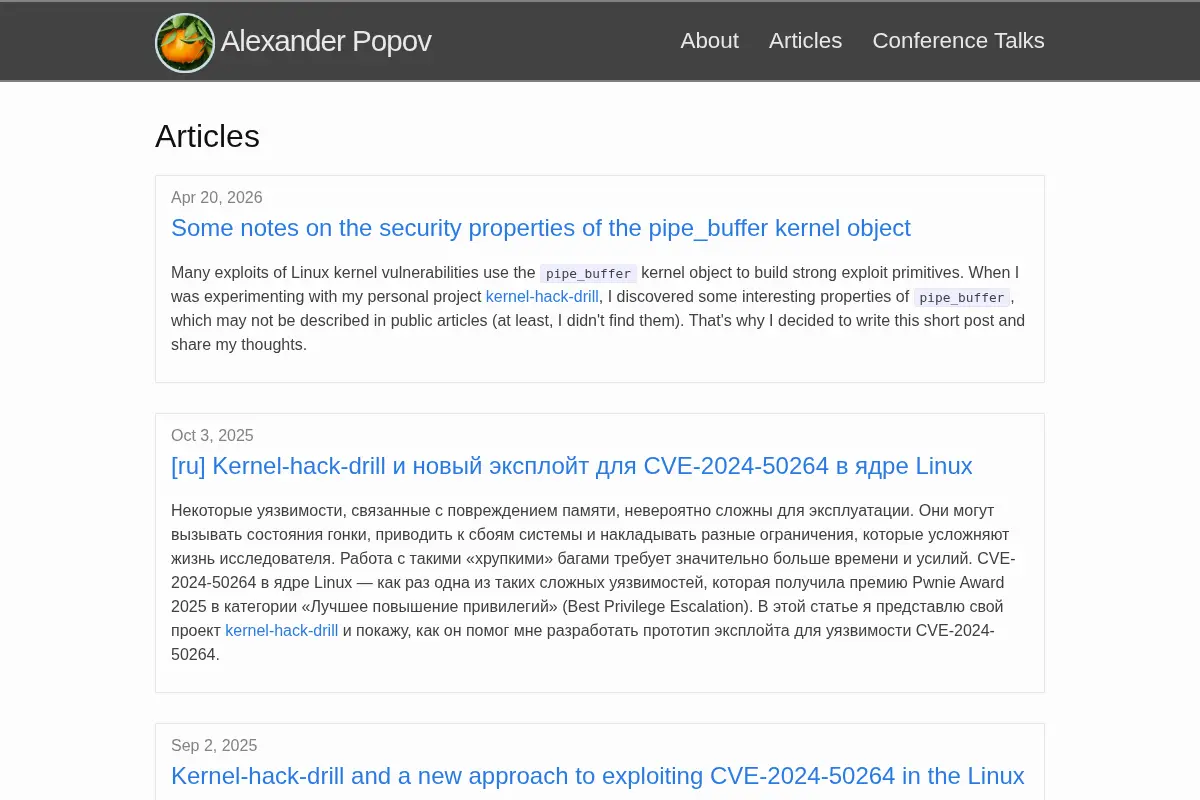
Task: Click the Sep 2, 2025 date text
Action: 214,746
